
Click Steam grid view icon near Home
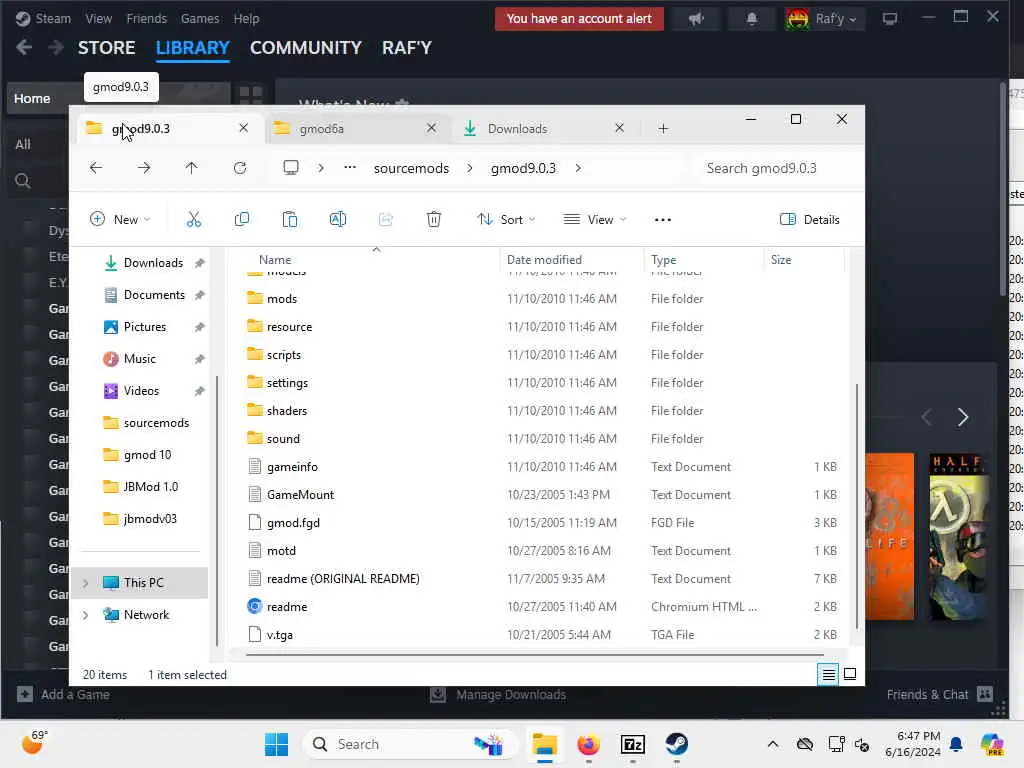pyautogui.click(x=251, y=95)
